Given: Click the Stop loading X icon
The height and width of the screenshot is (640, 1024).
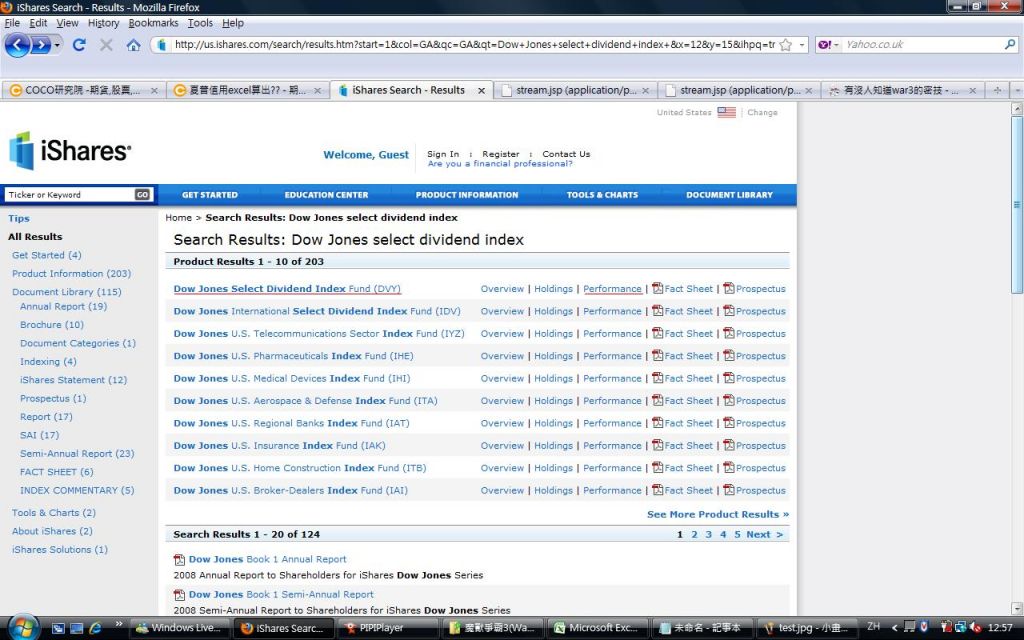Looking at the screenshot, I should [x=106, y=45].
